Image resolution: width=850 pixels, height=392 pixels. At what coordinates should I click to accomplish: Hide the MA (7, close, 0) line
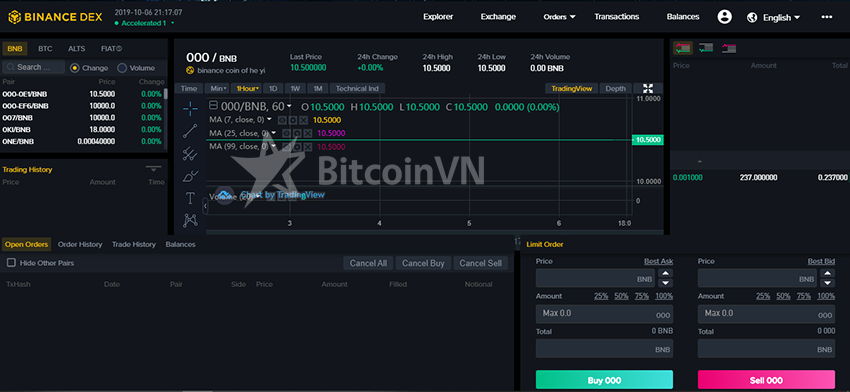click(x=281, y=120)
